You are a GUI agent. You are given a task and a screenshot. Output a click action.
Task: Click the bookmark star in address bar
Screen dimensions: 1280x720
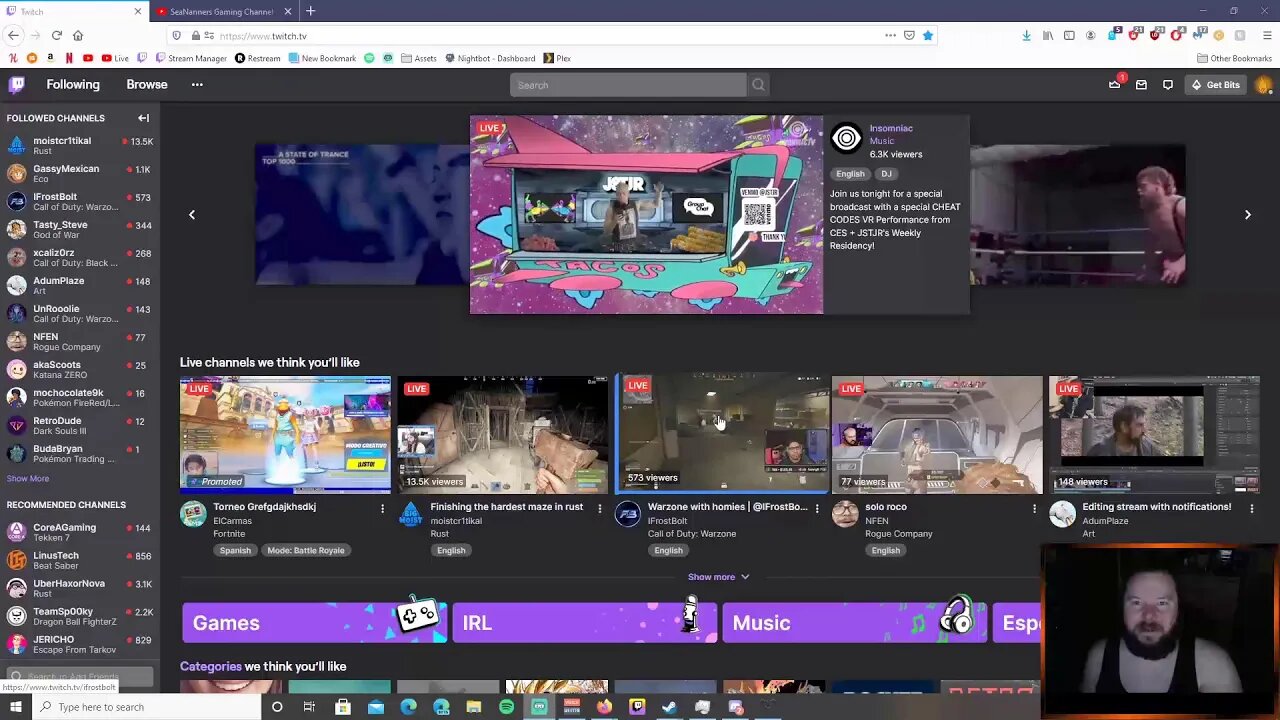928,36
